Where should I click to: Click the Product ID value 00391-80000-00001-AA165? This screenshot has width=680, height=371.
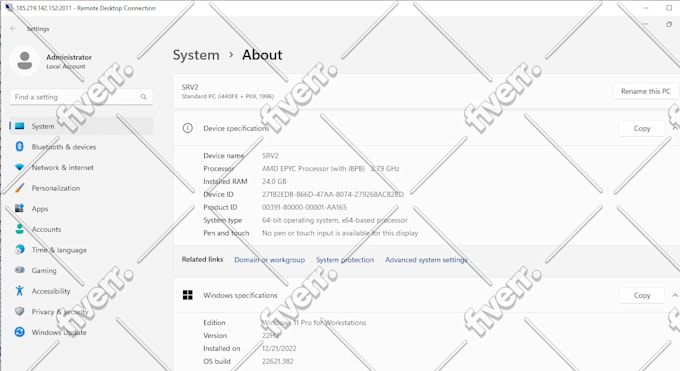[x=304, y=207]
